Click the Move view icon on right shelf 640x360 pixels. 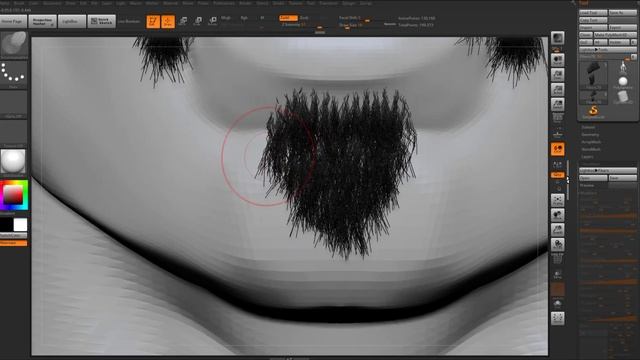(x=558, y=215)
